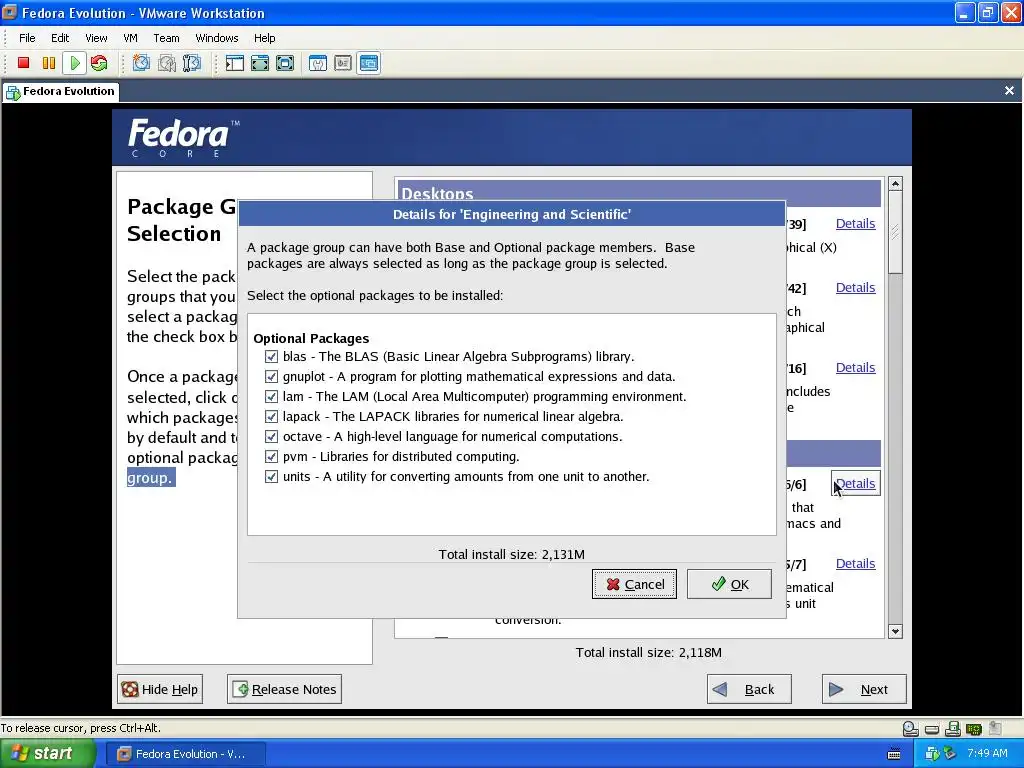
Task: Click the Safely Remove Hardware tray icon
Action: (x=949, y=754)
